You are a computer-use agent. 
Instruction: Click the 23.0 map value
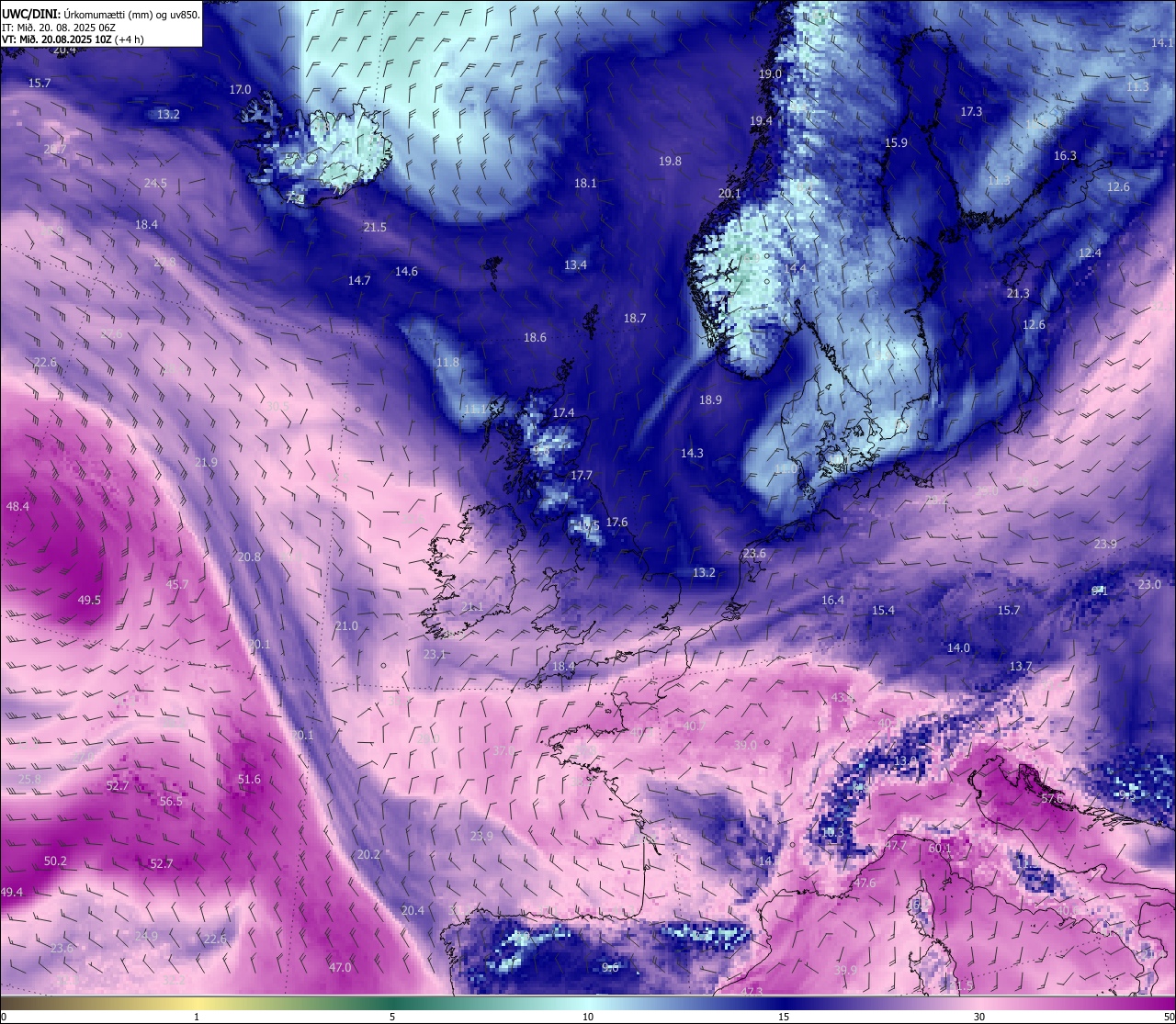1149,585
